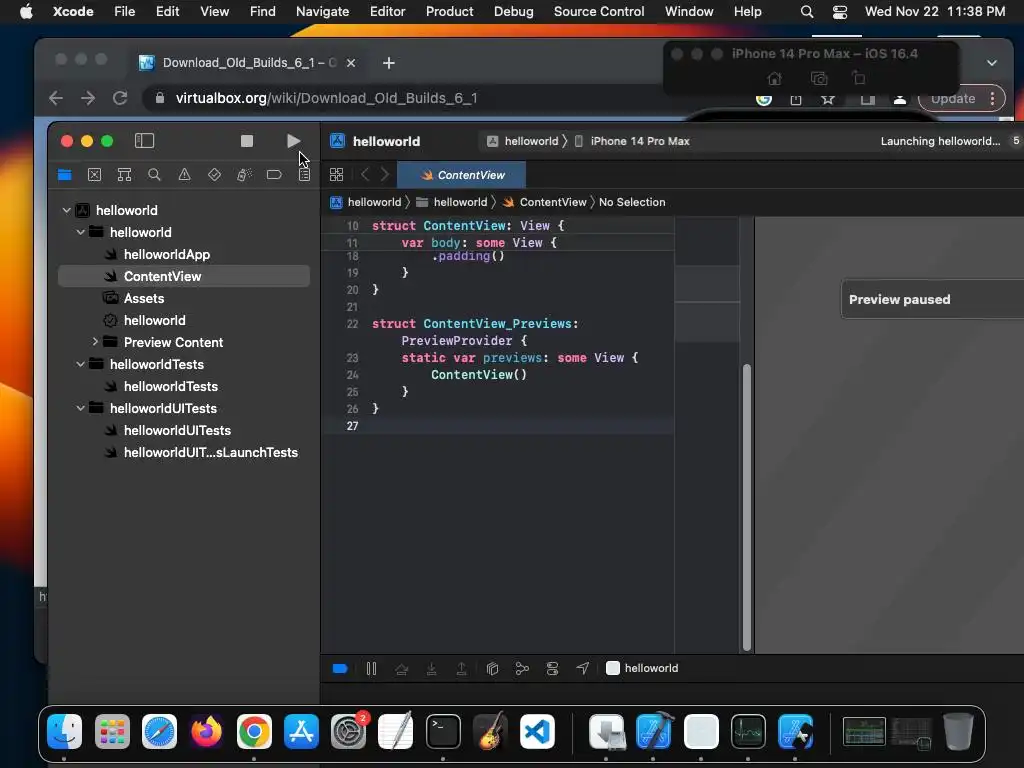Click the editor vertical scrollbar

(x=746, y=507)
